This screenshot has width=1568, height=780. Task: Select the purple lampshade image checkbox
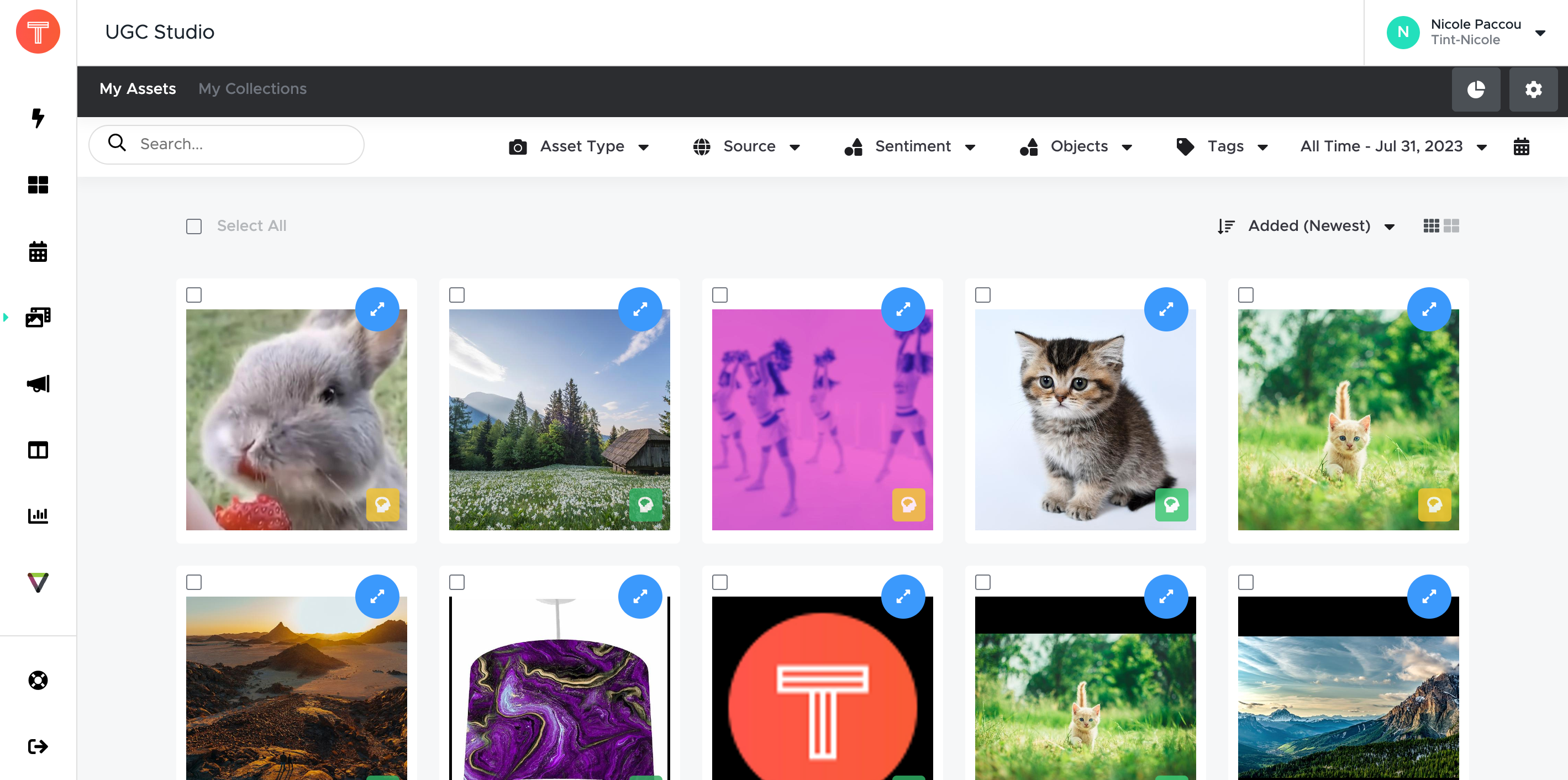coord(457,582)
